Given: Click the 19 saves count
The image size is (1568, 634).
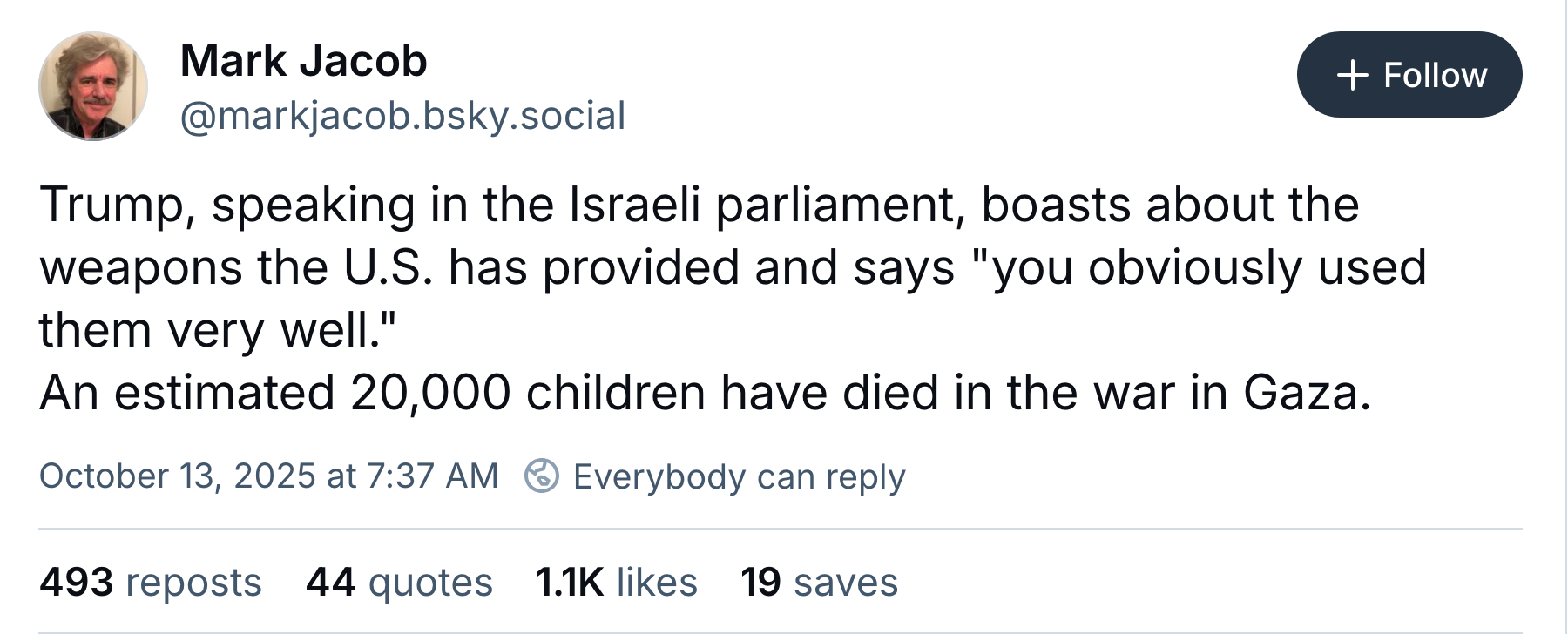Looking at the screenshot, I should 819,582.
